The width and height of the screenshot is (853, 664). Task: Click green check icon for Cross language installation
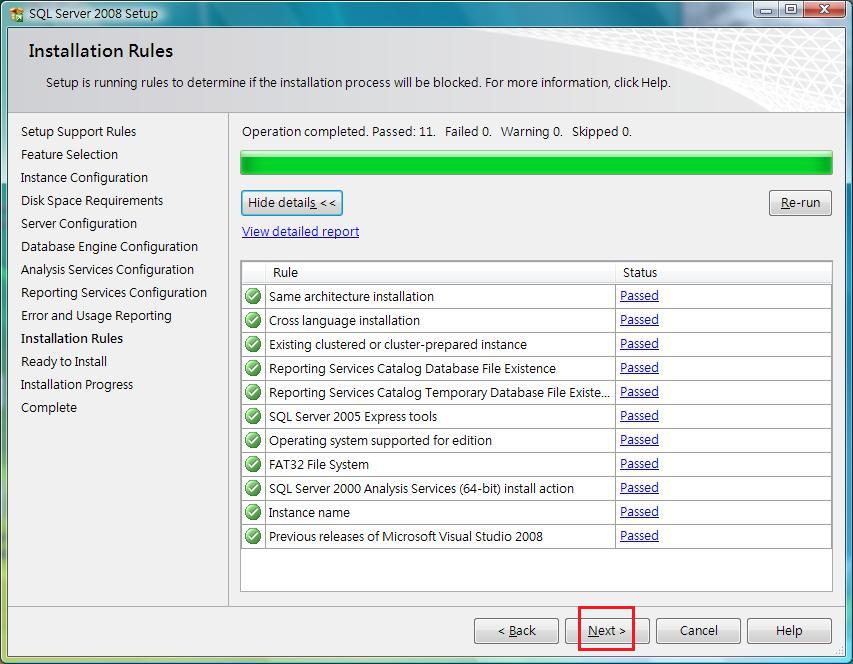pos(253,320)
